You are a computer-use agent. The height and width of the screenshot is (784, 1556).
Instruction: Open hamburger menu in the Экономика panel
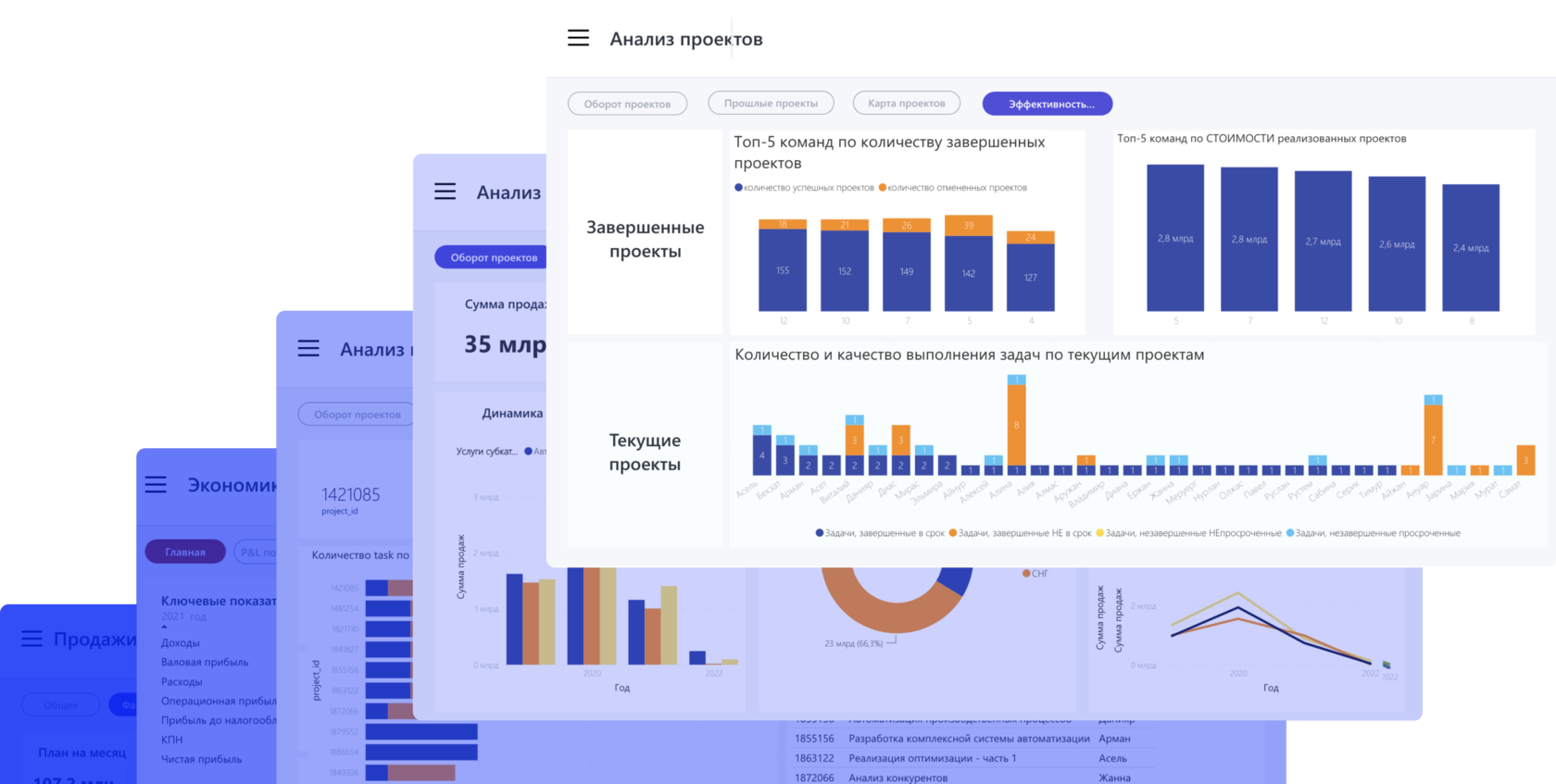pos(156,485)
